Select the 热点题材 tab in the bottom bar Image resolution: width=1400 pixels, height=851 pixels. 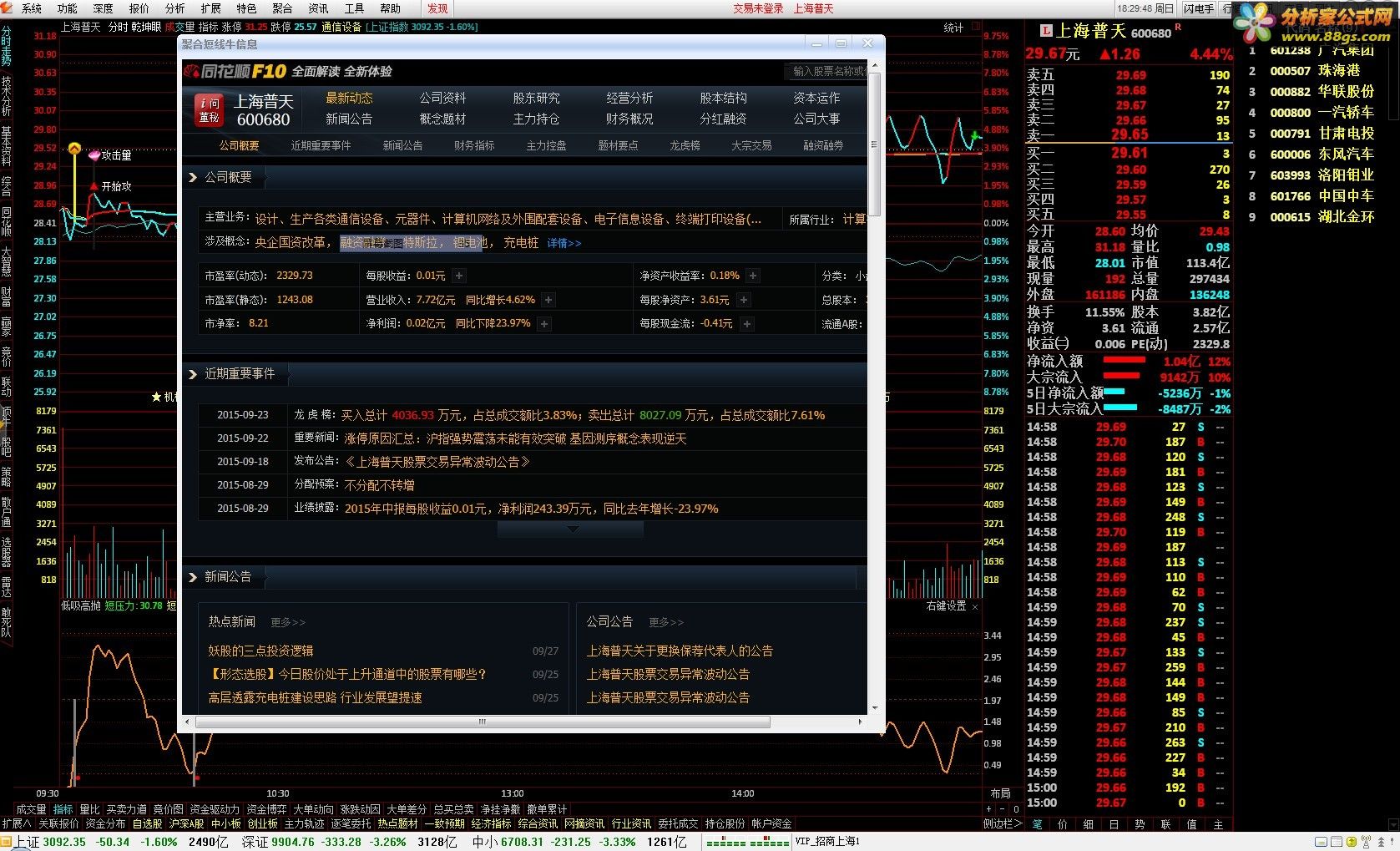point(397,823)
